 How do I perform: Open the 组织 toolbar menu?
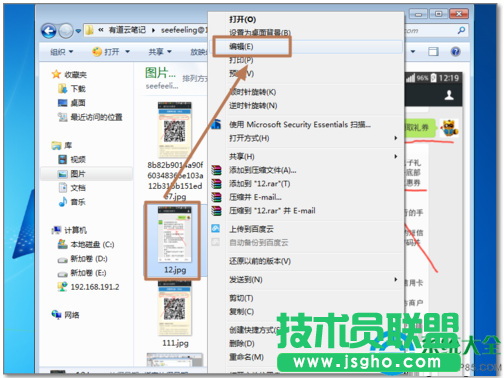pyautogui.click(x=62, y=52)
